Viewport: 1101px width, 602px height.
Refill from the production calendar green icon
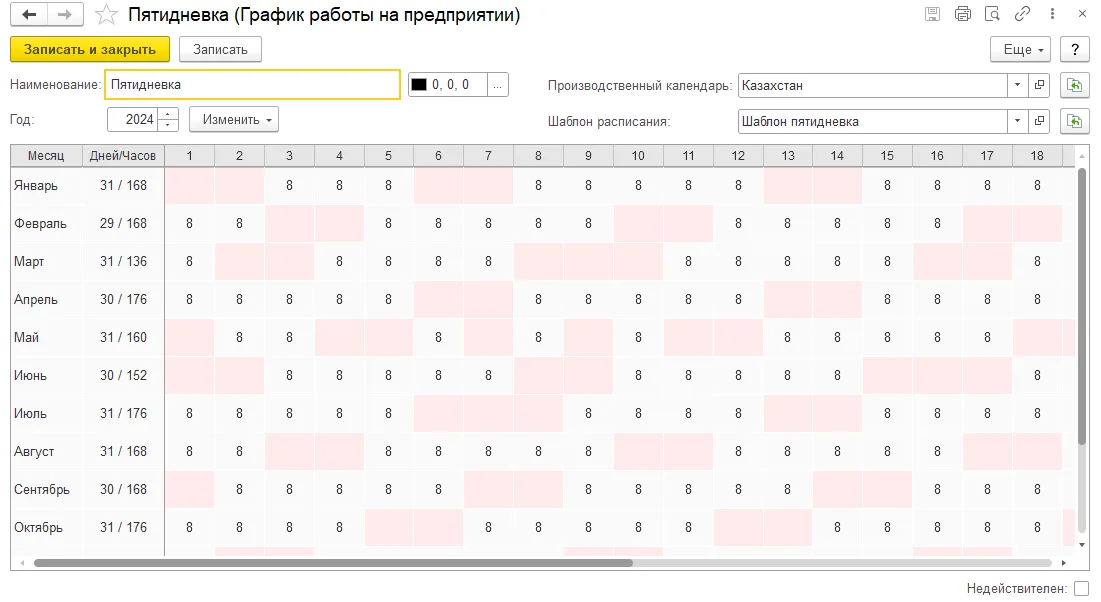(x=1074, y=85)
